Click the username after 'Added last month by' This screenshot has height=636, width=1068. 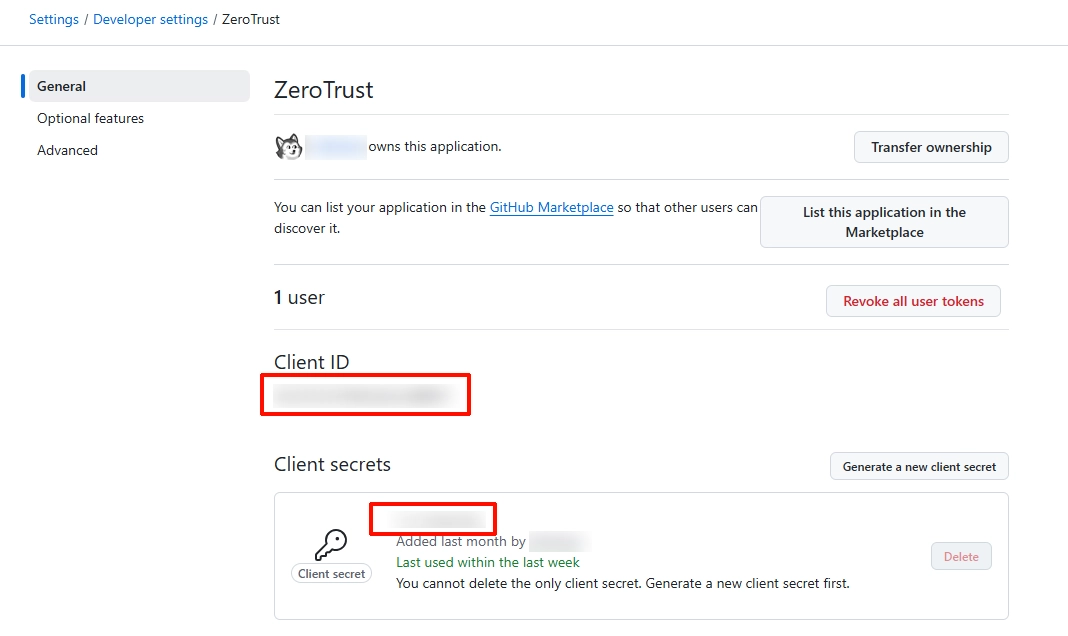tap(559, 542)
